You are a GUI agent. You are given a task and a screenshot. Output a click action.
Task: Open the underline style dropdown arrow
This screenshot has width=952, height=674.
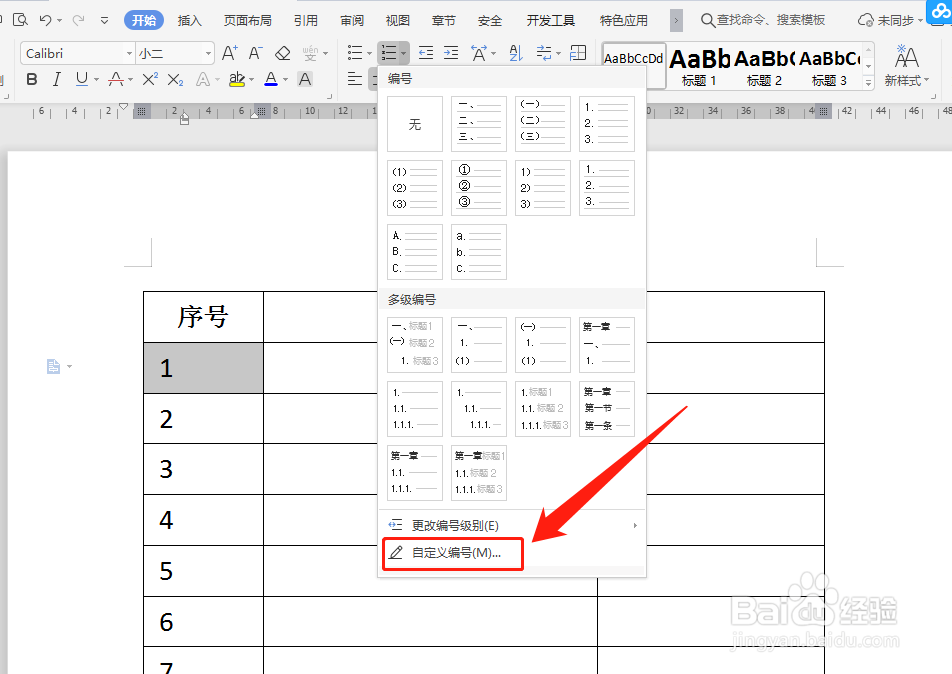(x=97, y=80)
